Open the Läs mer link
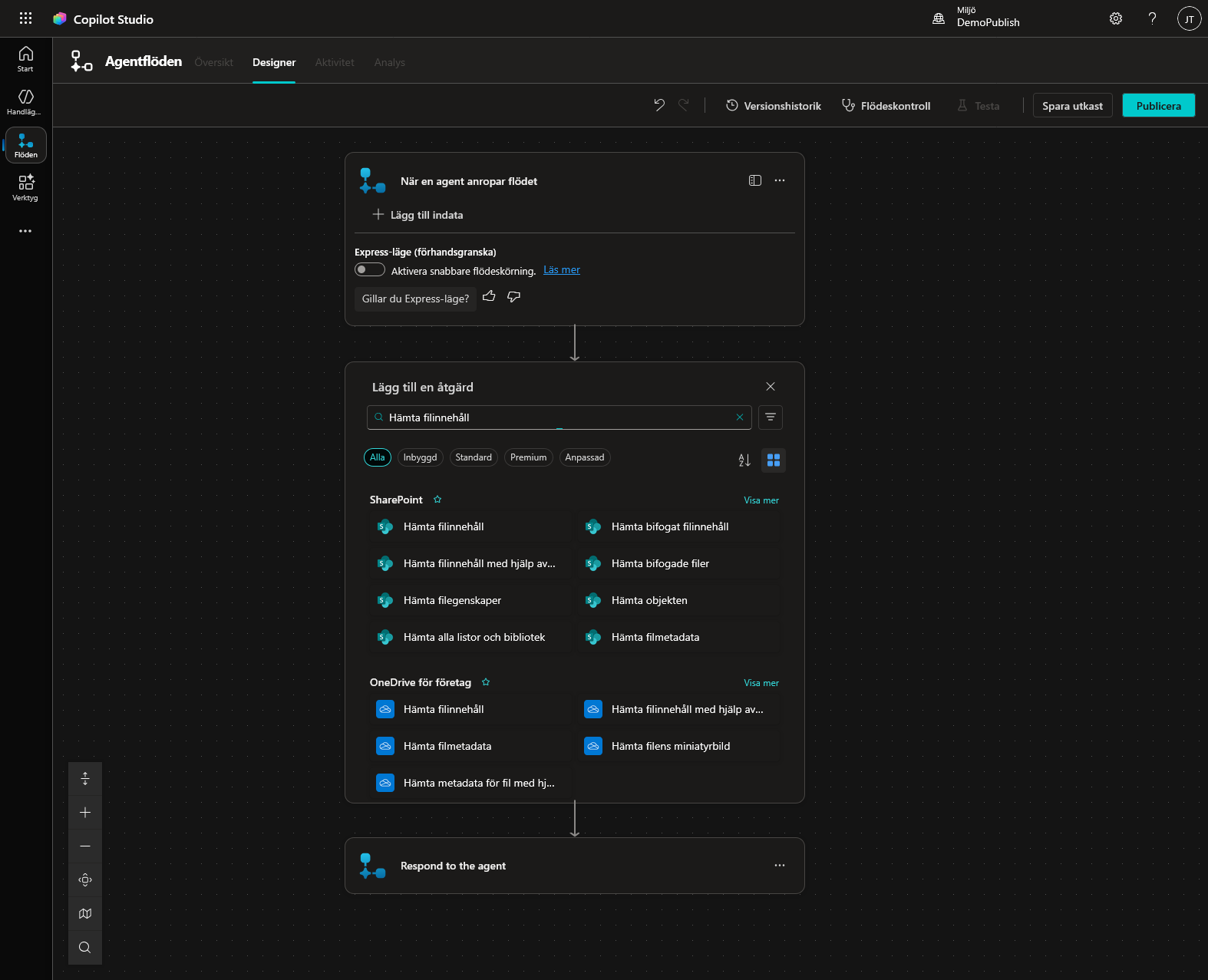 pyautogui.click(x=562, y=269)
